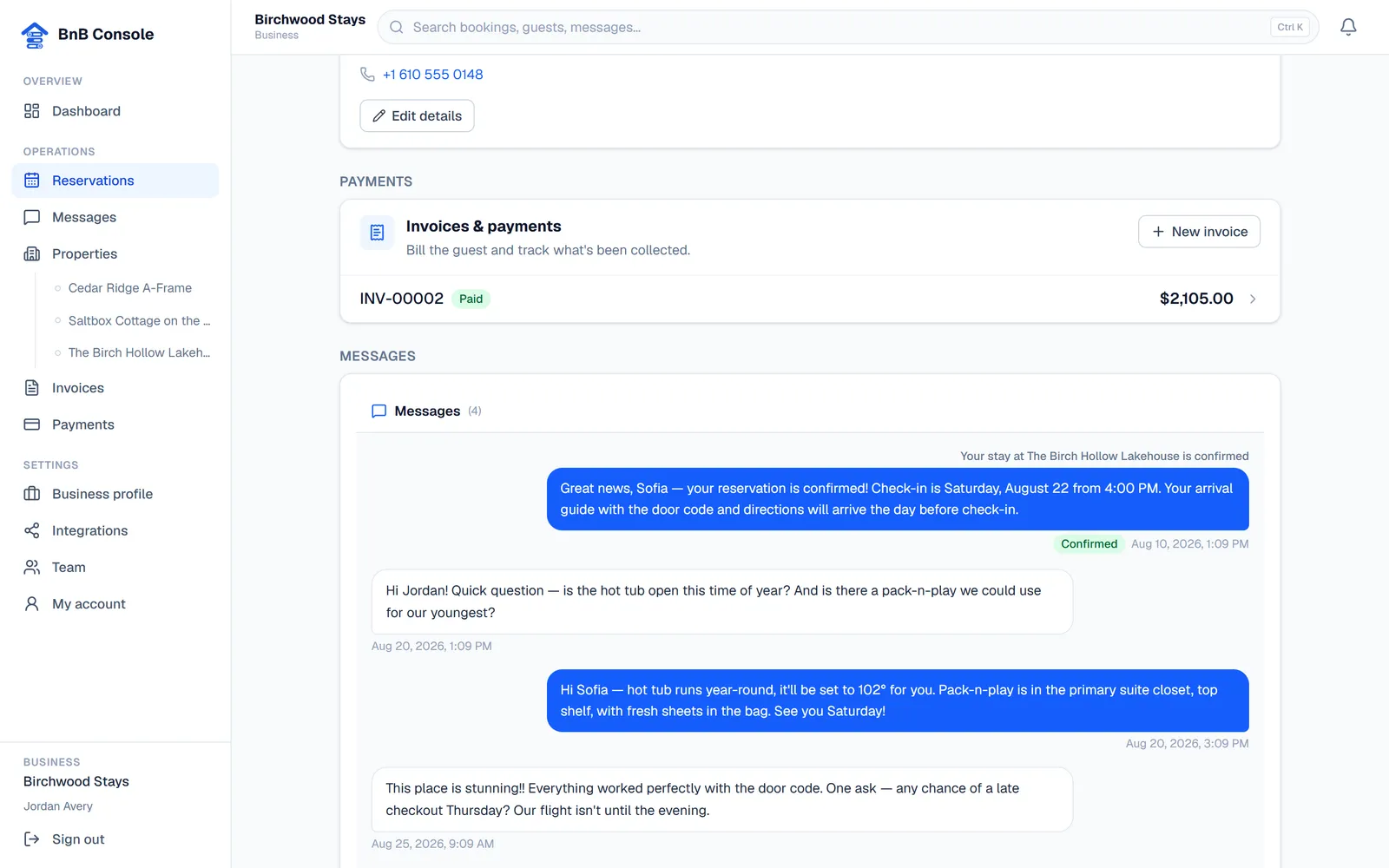Click the Aug 25, 2026, 9:09 AM timestamp
This screenshot has width=1389, height=868.
432,844
